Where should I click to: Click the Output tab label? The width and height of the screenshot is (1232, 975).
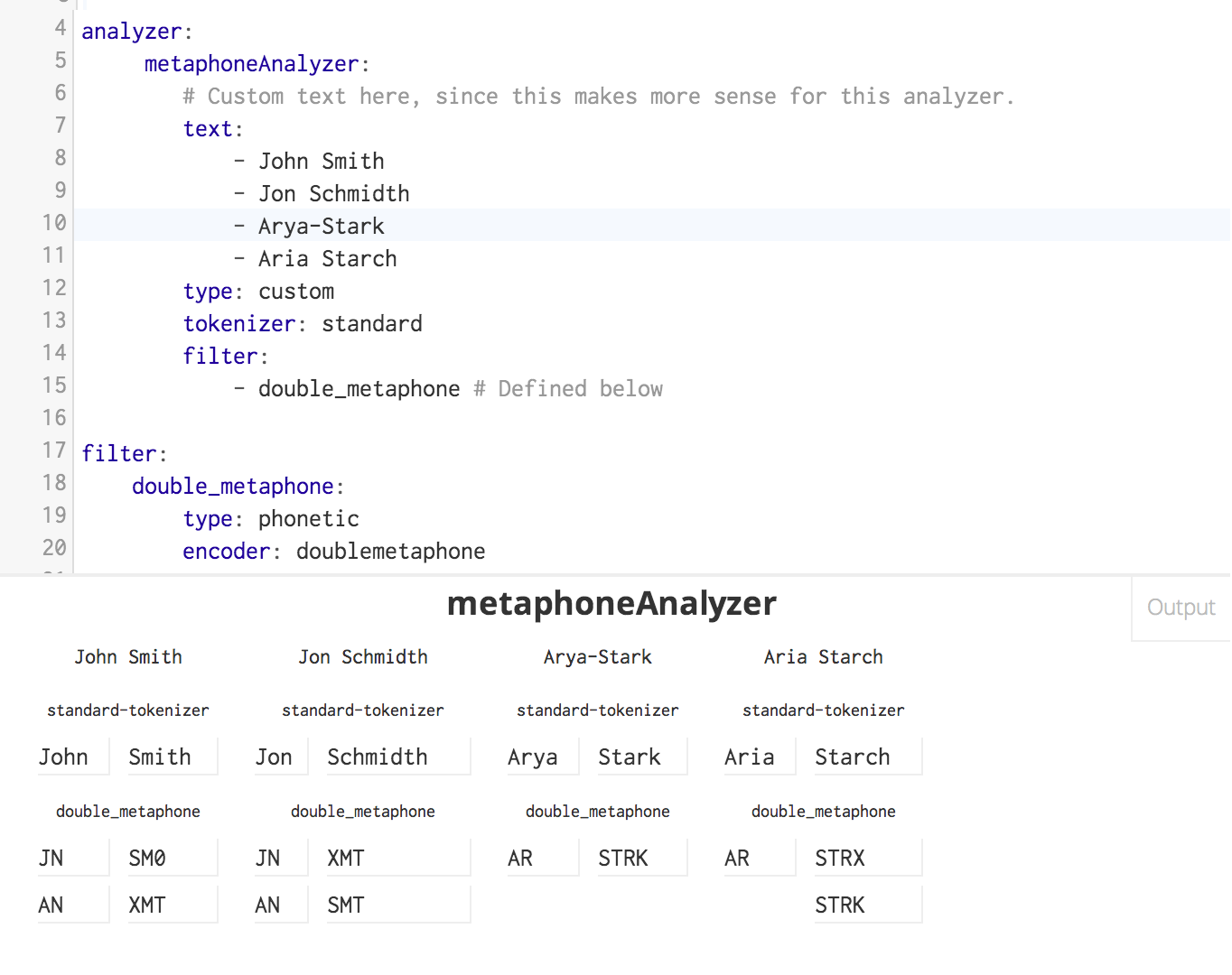[x=1180, y=607]
